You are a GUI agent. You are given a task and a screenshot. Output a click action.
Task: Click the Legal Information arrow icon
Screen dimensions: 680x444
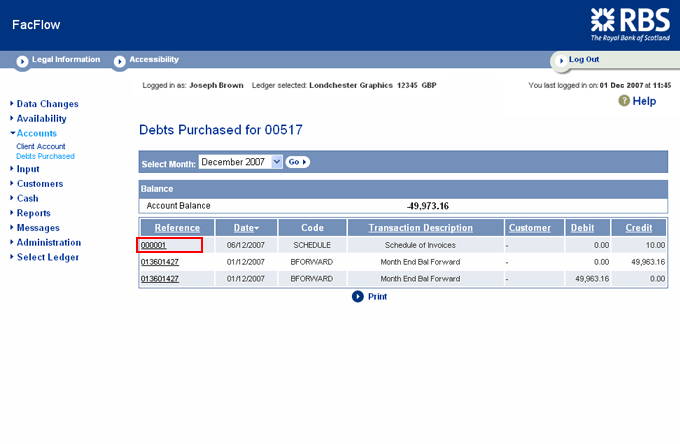coord(22,61)
